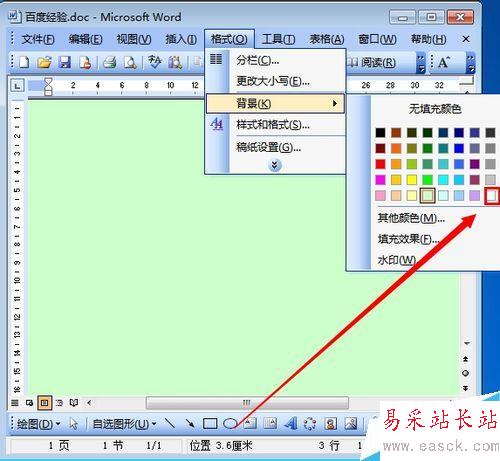
Task: Pick the white color swatch
Action: point(492,196)
